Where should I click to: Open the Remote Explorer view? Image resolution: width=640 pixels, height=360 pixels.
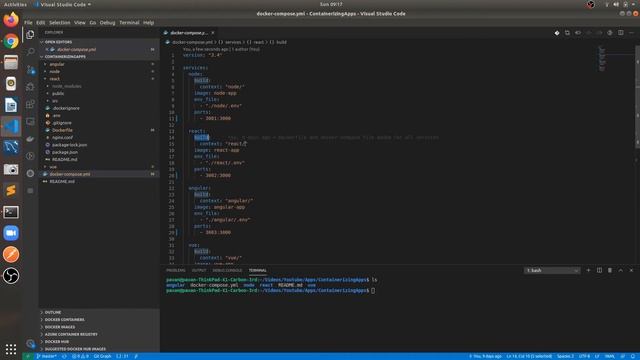click(30, 121)
